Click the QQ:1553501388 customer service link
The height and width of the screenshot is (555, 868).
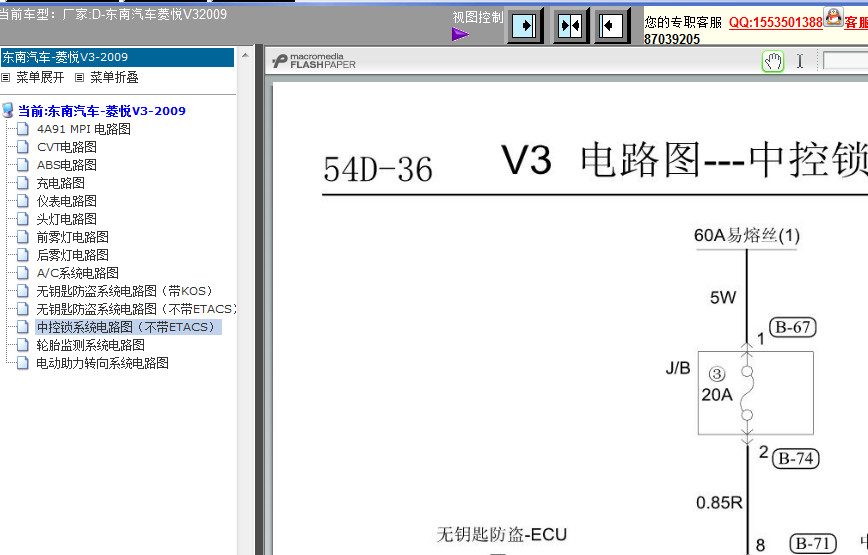pos(776,22)
